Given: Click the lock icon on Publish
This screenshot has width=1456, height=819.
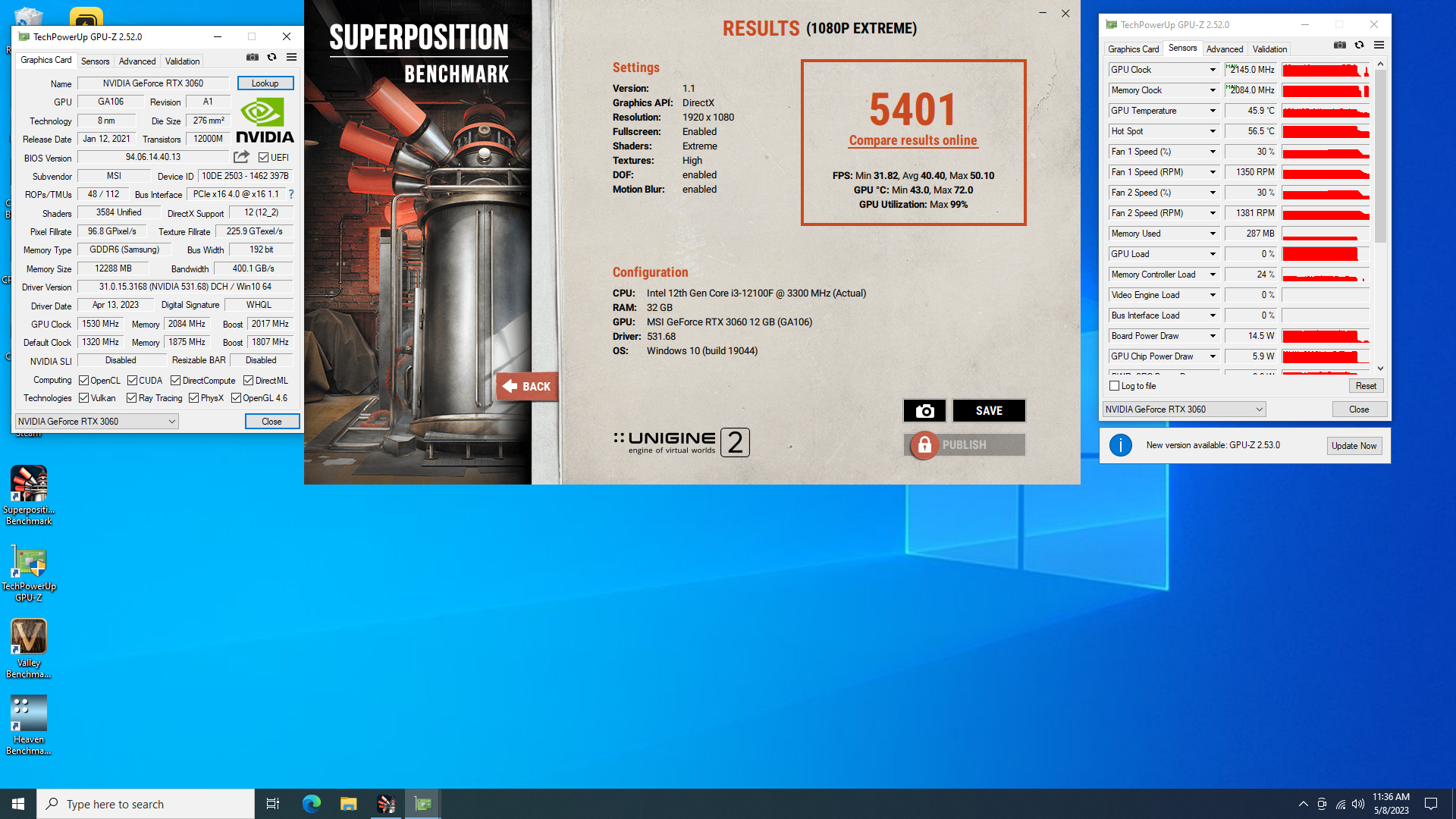Looking at the screenshot, I should [x=924, y=445].
